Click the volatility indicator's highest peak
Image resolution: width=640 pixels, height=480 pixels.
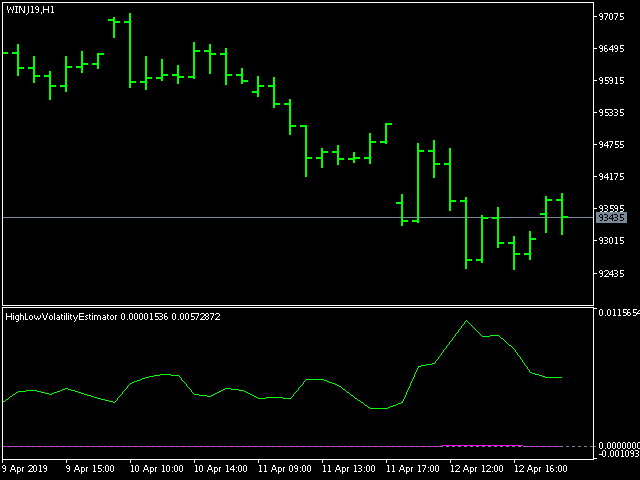466,321
